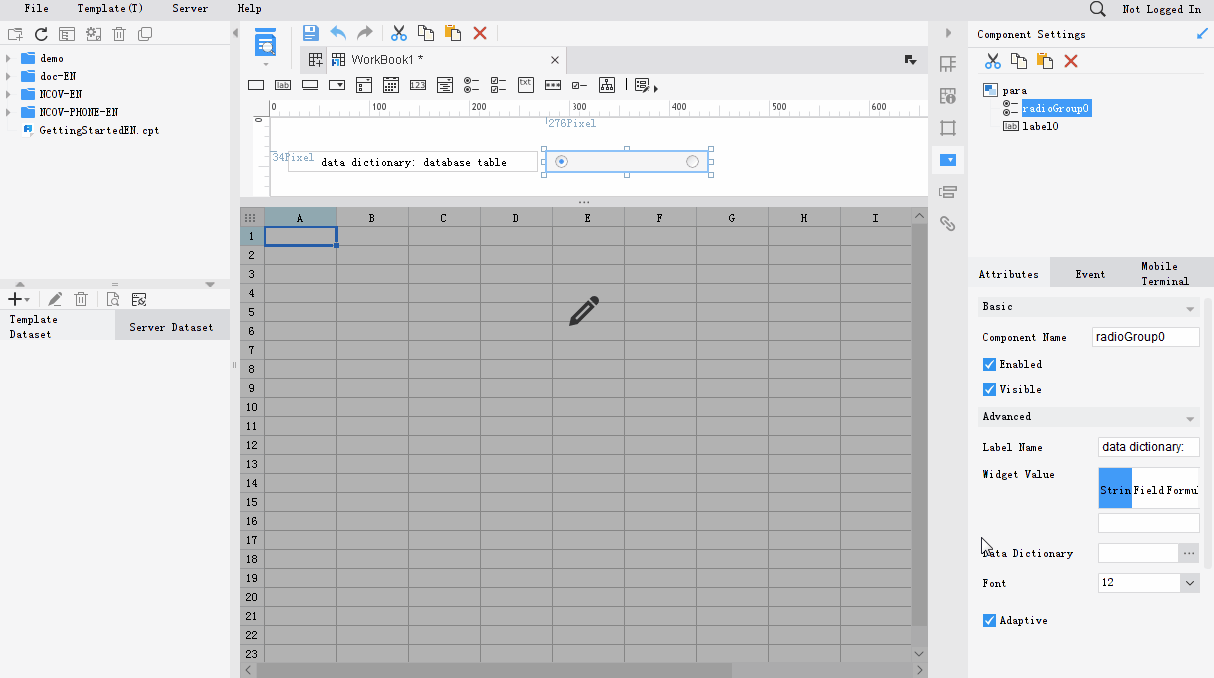The height and width of the screenshot is (678, 1214).
Task: Click the Redo arrow in the toolbar
Action: point(364,33)
